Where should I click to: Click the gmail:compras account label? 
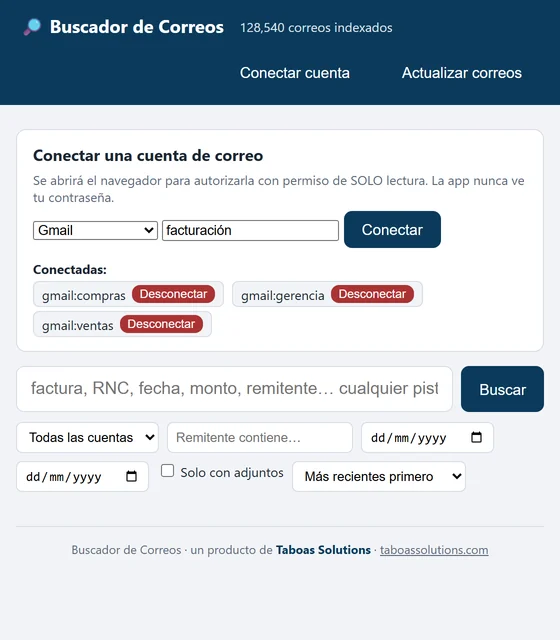84,296
